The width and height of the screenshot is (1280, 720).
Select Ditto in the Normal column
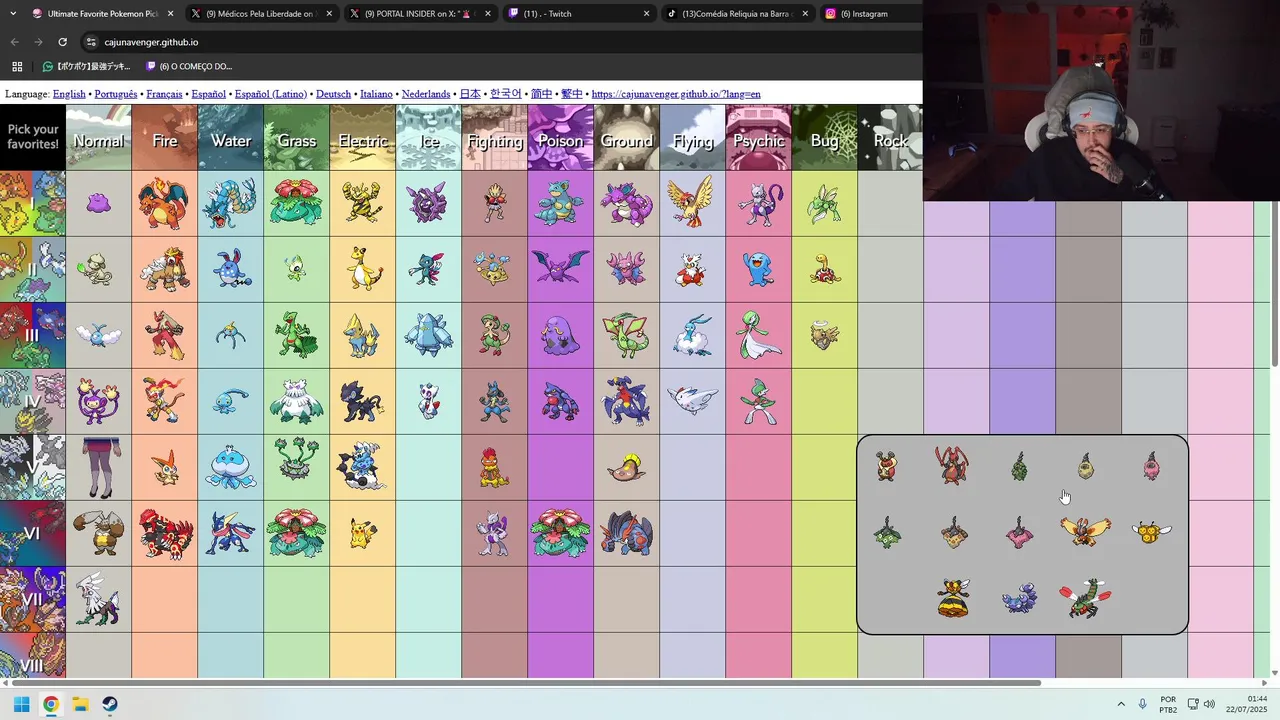(x=98, y=203)
